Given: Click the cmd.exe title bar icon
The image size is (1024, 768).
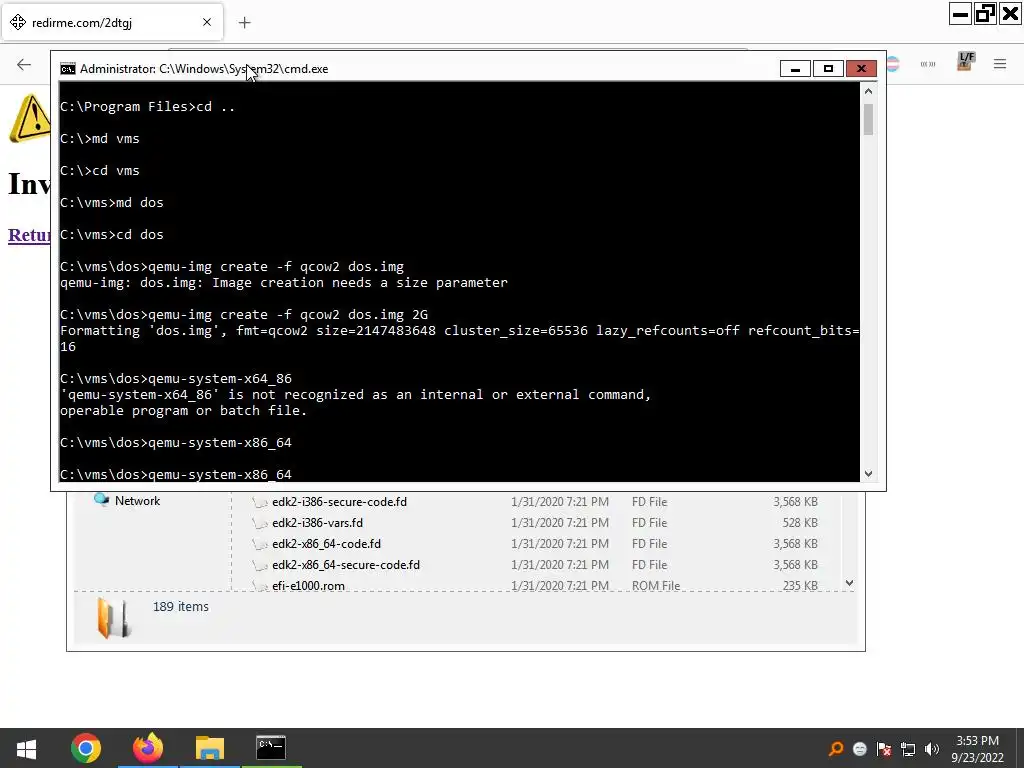Looking at the screenshot, I should (67, 69).
